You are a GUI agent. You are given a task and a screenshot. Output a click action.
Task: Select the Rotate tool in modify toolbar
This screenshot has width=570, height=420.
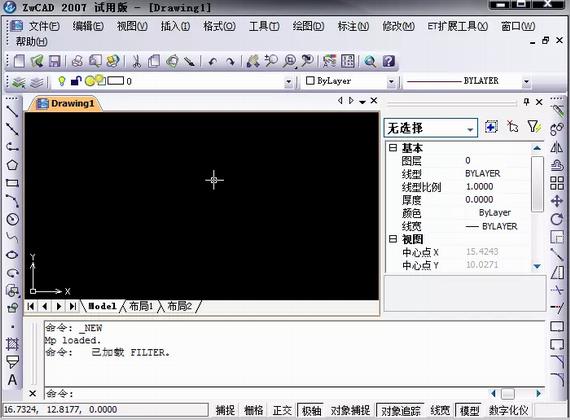pos(557,219)
